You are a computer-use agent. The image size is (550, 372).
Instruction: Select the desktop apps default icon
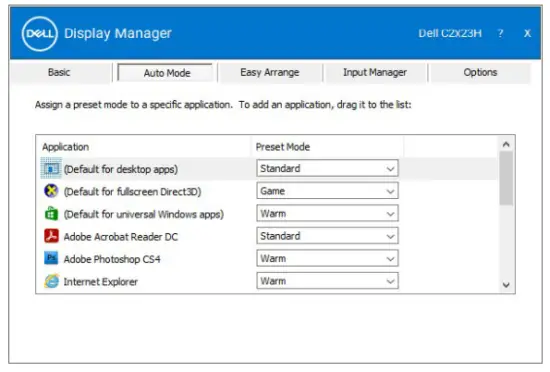(x=51, y=169)
